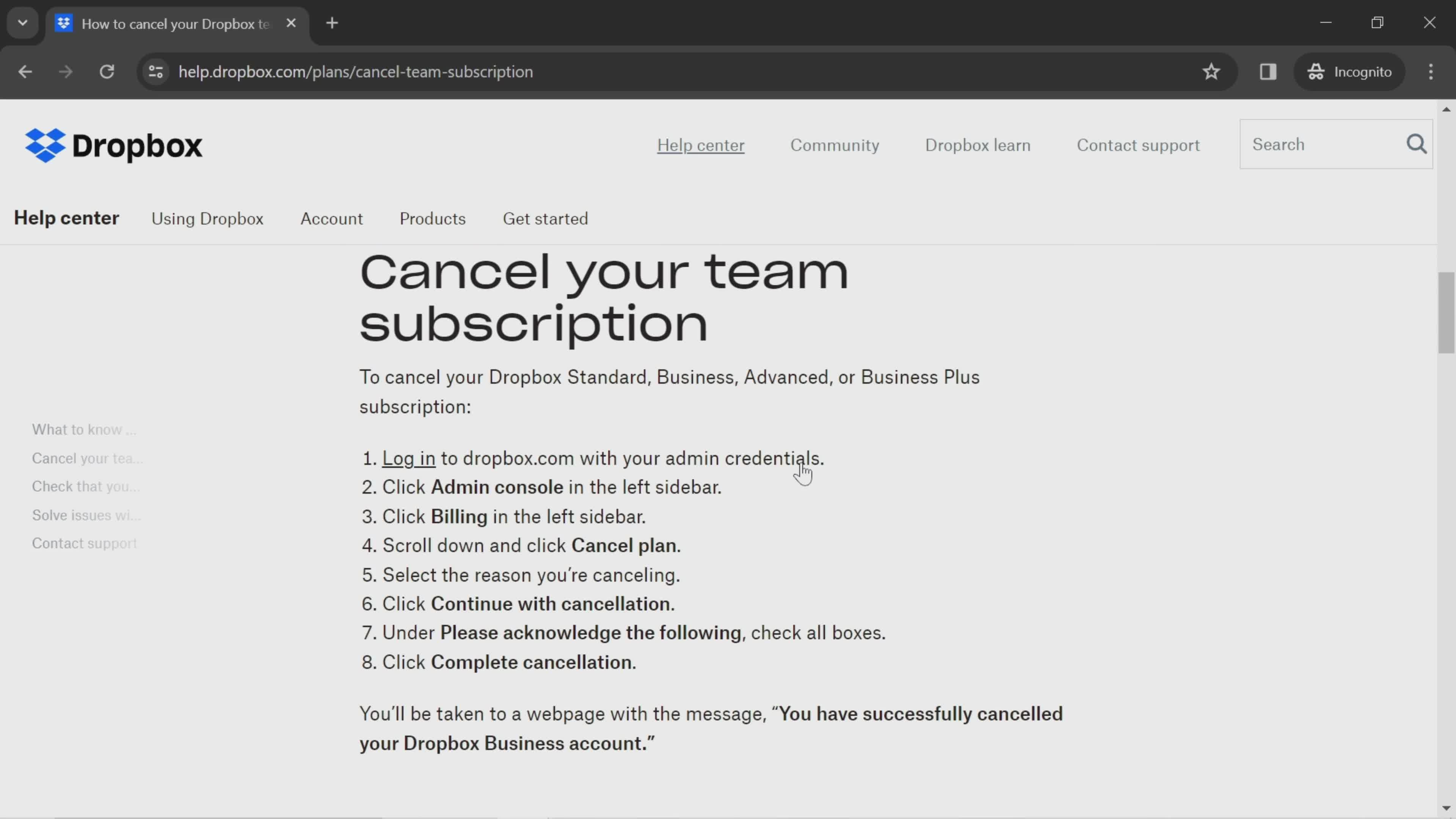Open the Contact support header link
1456x819 pixels.
(1138, 145)
